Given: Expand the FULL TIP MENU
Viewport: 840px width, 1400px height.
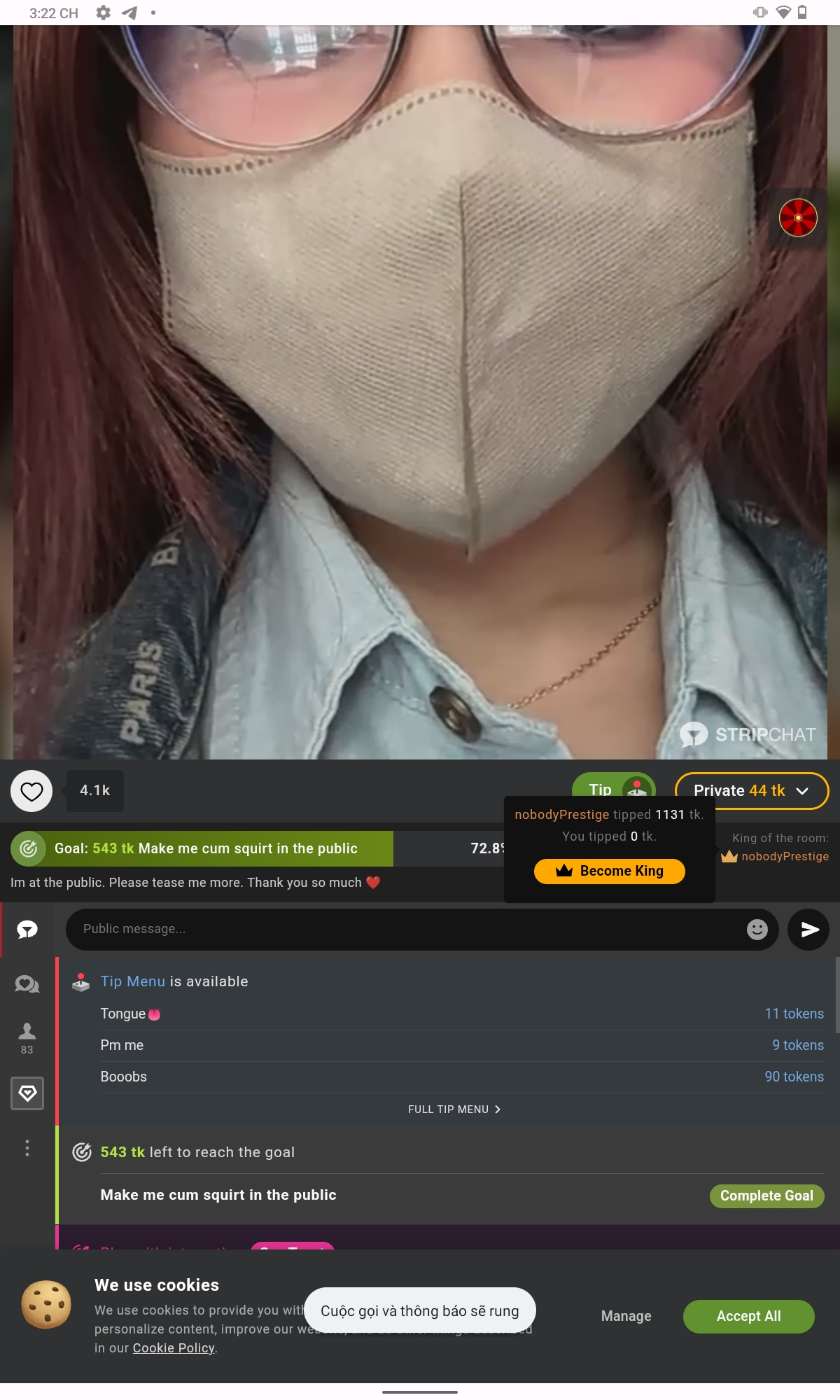Looking at the screenshot, I should point(454,1109).
